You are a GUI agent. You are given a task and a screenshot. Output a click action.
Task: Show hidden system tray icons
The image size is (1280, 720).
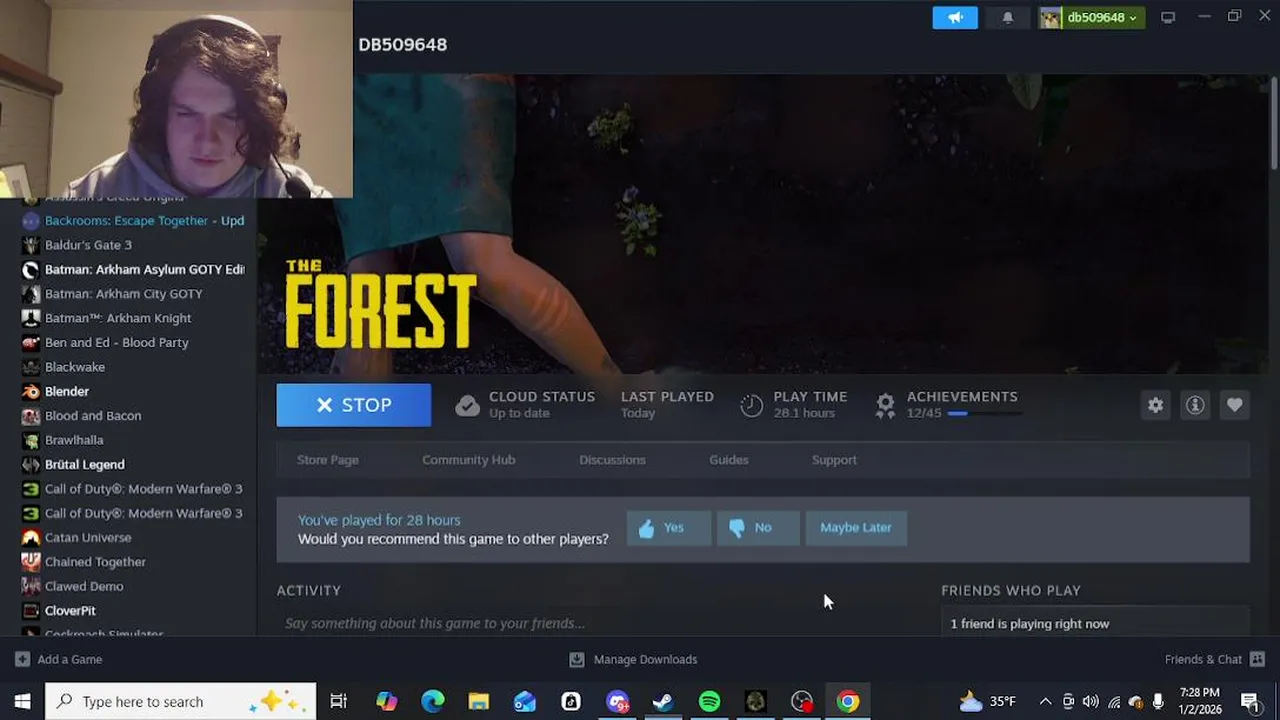pos(1045,701)
